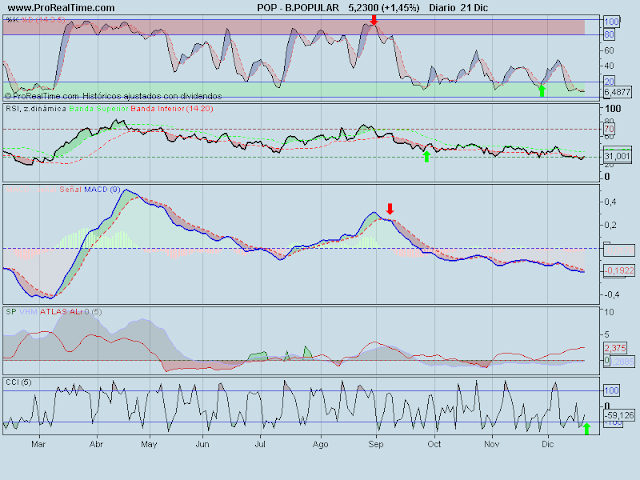Click the Sep label on the time axis
This screenshot has width=640, height=480.
click(x=376, y=444)
